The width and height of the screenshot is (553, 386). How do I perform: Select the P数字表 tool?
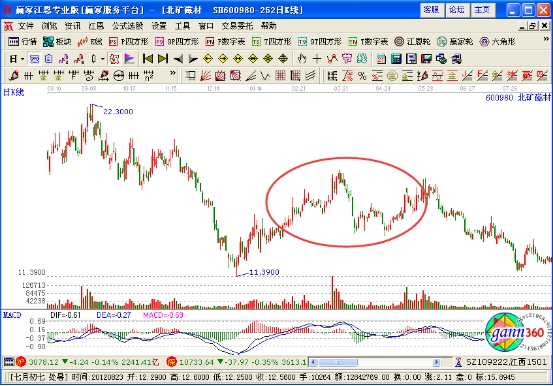point(225,42)
